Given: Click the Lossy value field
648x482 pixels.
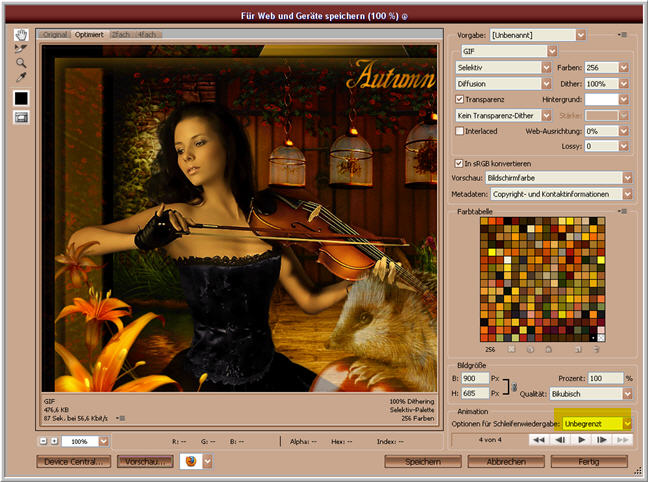Looking at the screenshot, I should pyautogui.click(x=602, y=146).
